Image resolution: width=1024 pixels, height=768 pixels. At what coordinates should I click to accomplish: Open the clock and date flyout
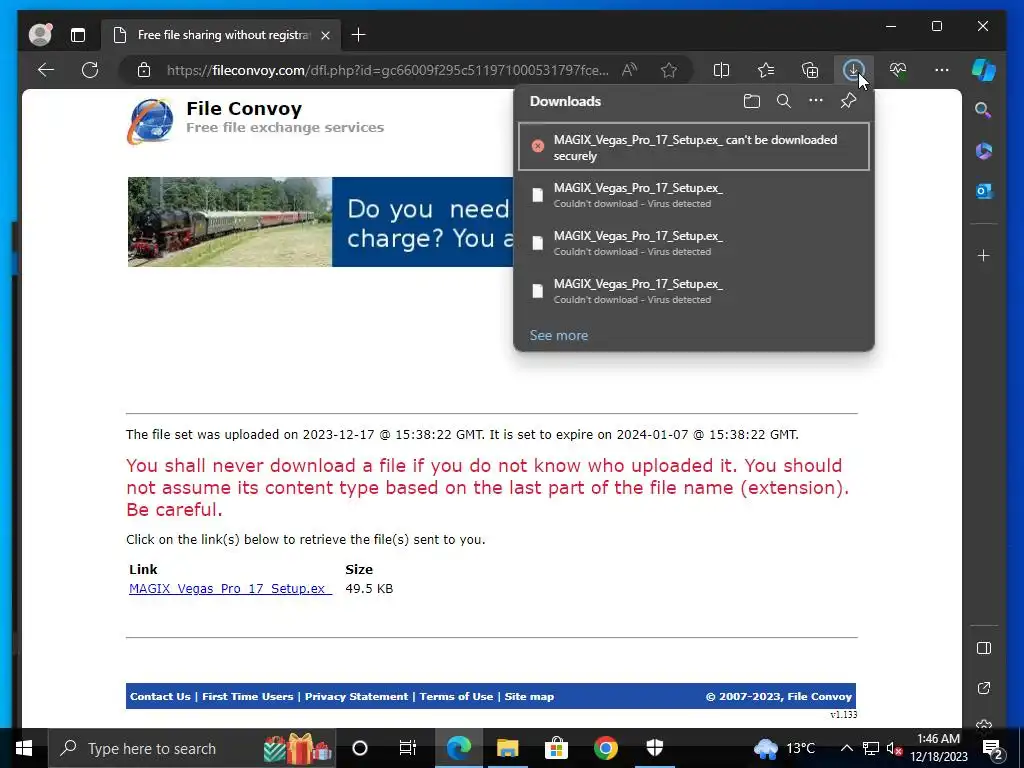click(x=938, y=748)
